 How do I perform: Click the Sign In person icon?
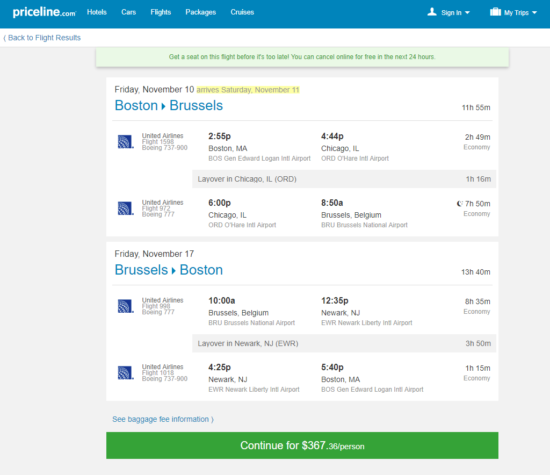pyautogui.click(x=432, y=12)
